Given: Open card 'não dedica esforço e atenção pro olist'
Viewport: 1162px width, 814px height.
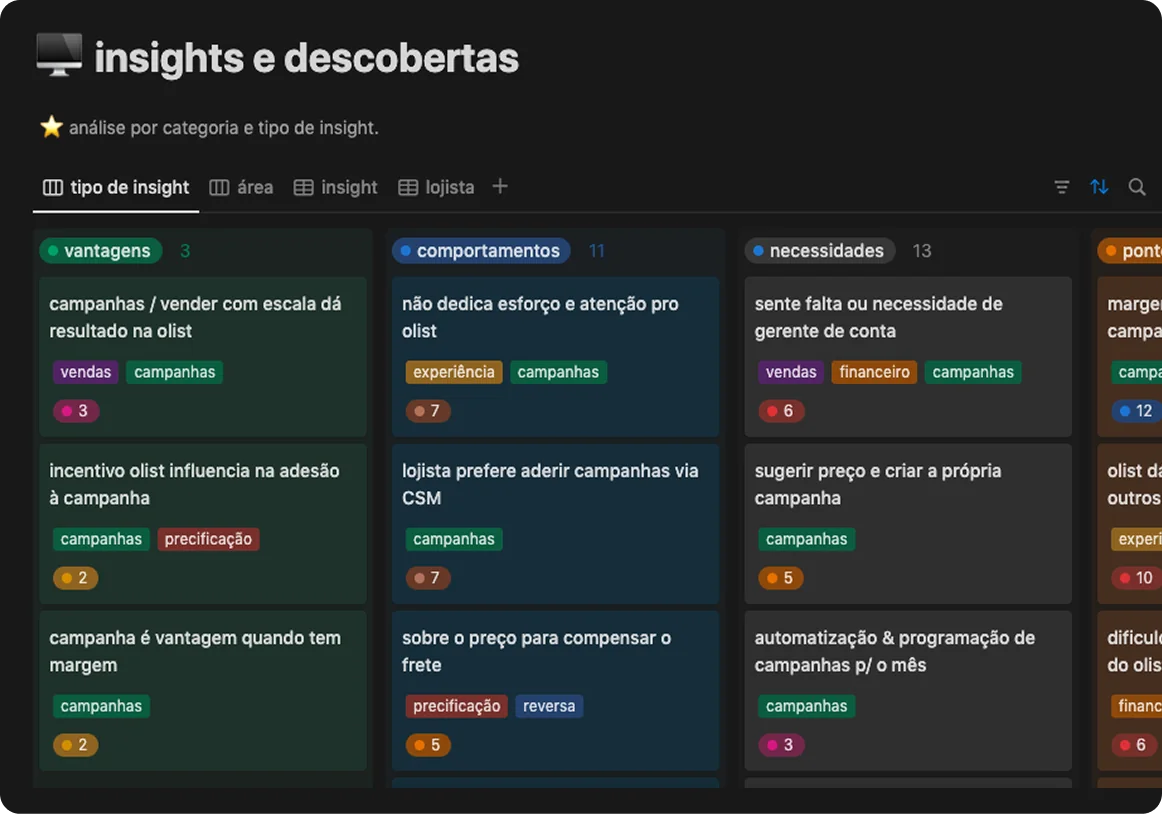Looking at the screenshot, I should (556, 357).
